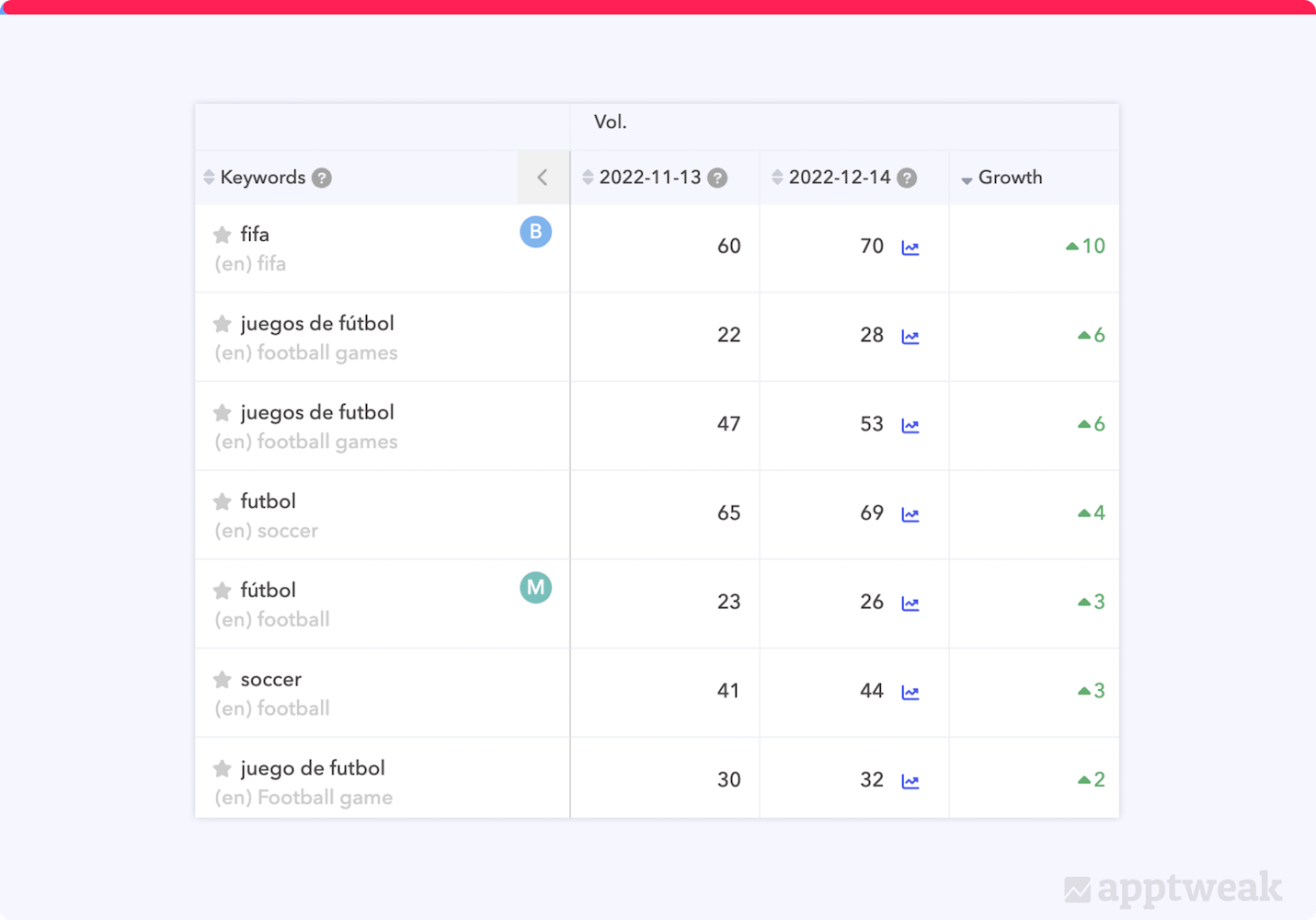Click the help icon beside the 2022-12-14 column
This screenshot has width=1316, height=920.
tap(907, 178)
